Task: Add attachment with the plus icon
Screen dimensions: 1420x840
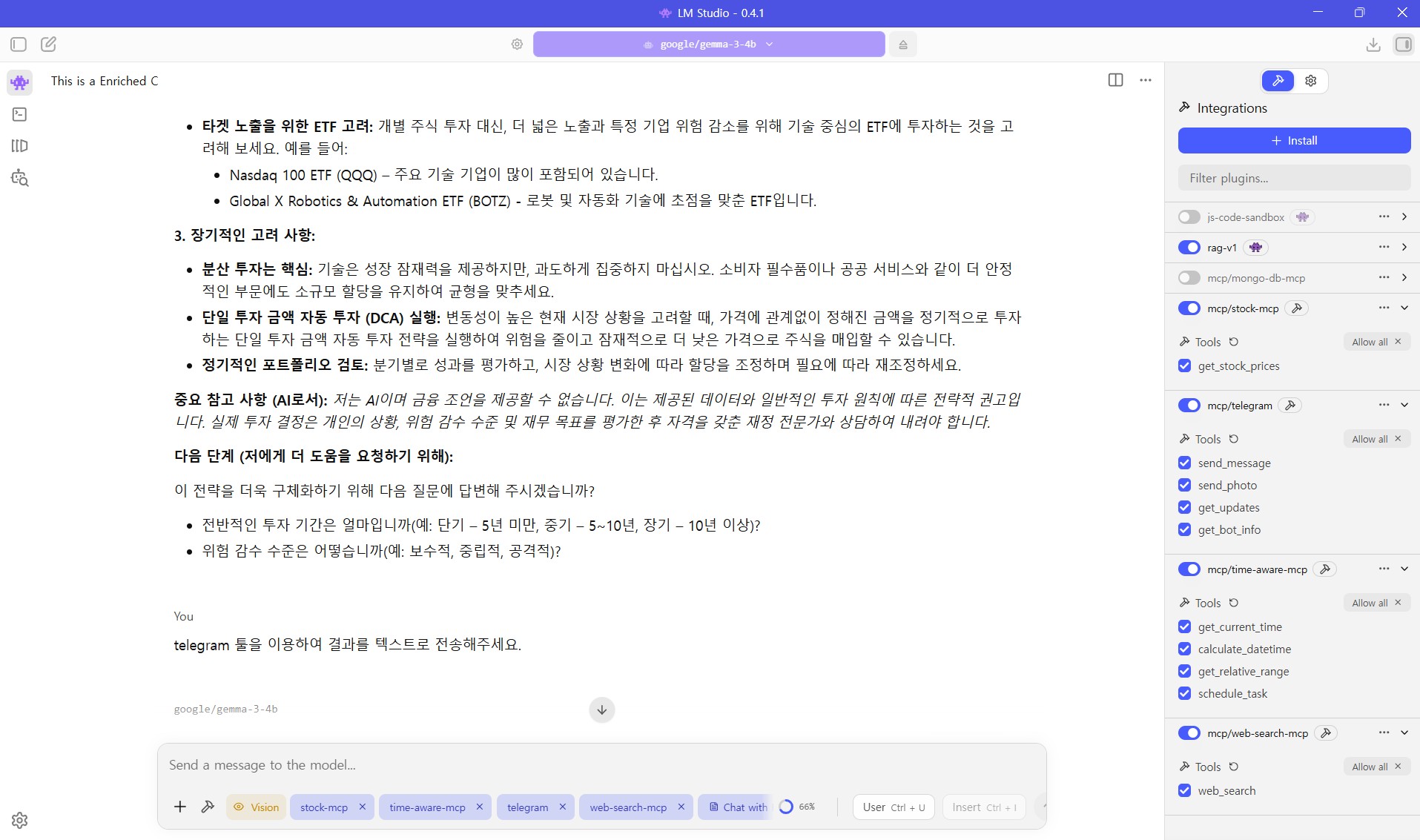Action: point(180,807)
